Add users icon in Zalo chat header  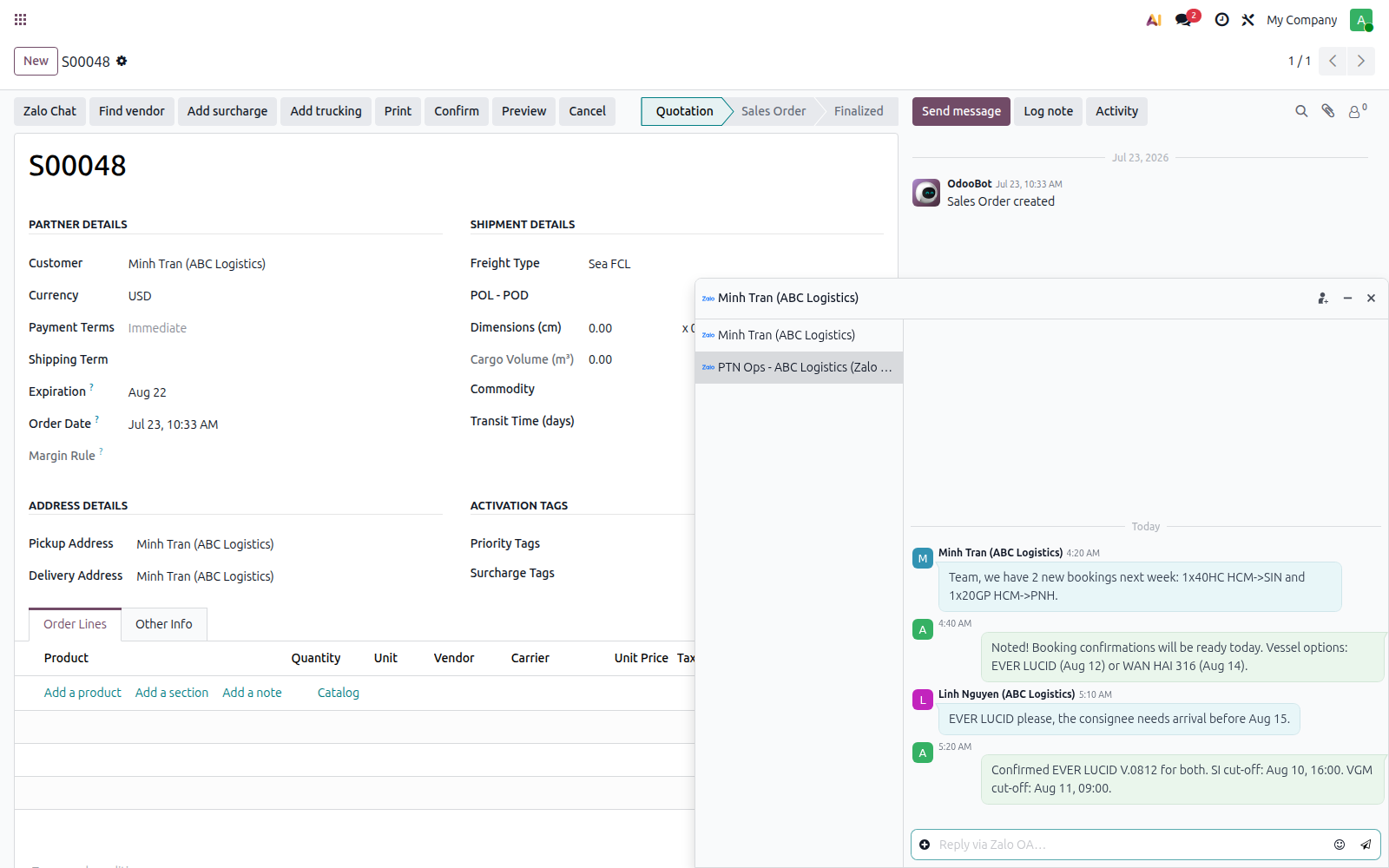tap(1322, 298)
